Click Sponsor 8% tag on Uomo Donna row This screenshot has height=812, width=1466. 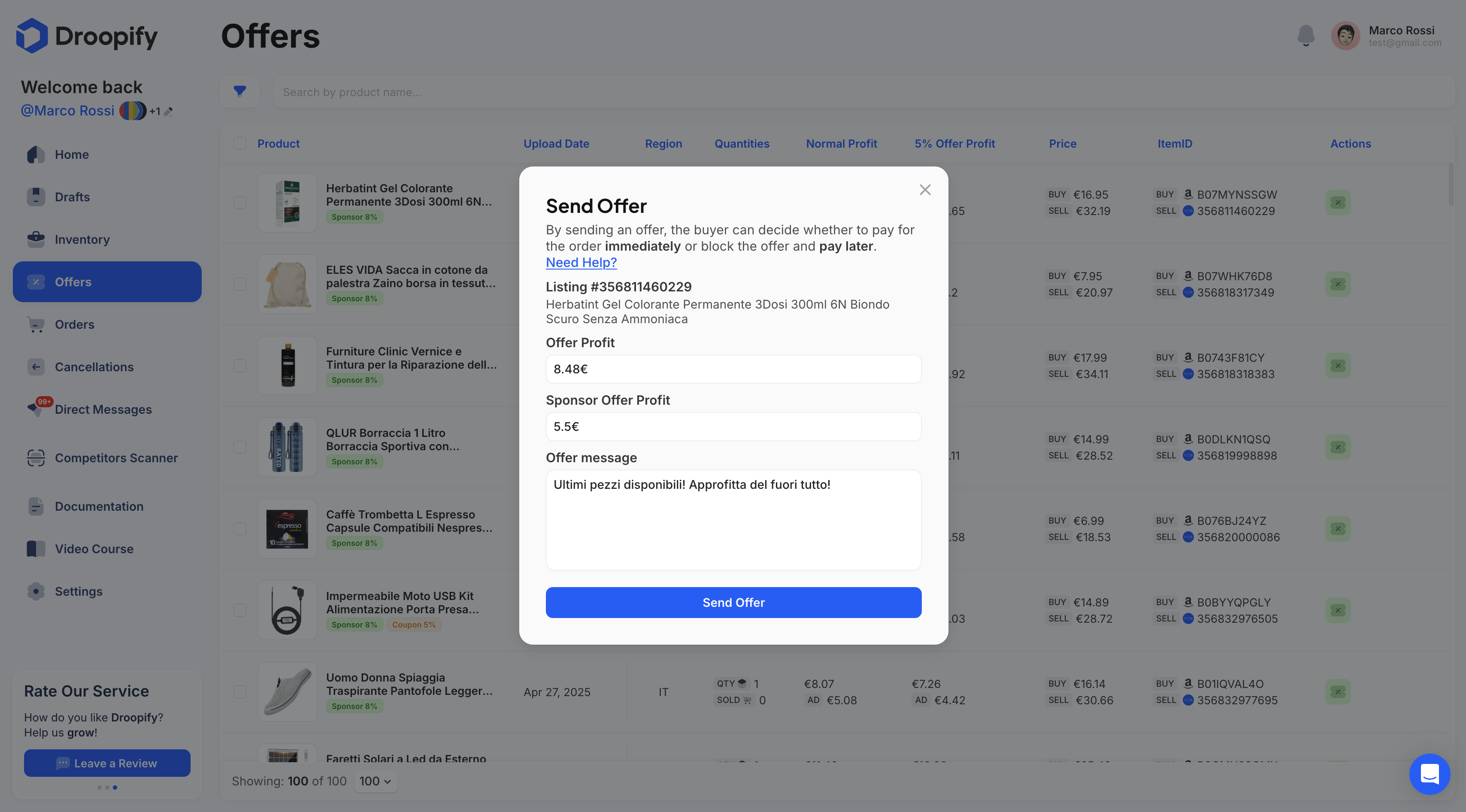point(354,706)
